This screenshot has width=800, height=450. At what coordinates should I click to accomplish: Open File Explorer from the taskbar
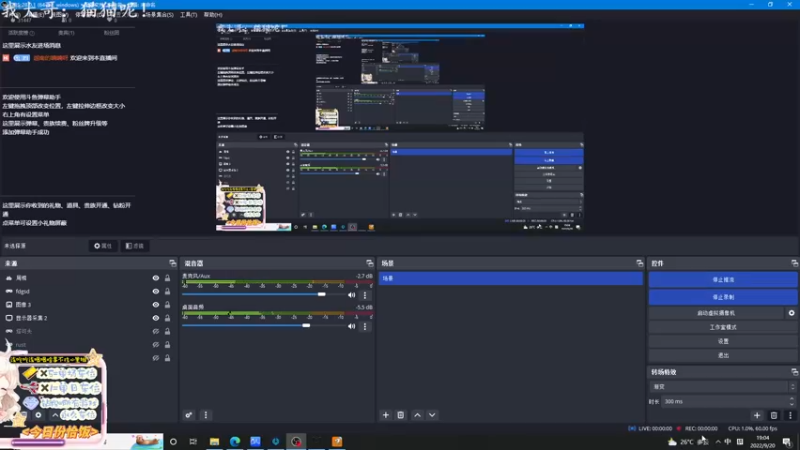coord(214,441)
